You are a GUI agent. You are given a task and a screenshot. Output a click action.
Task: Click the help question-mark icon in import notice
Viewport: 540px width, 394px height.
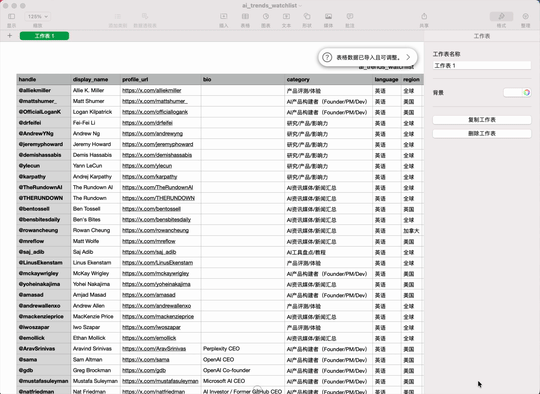pyautogui.click(x=327, y=57)
